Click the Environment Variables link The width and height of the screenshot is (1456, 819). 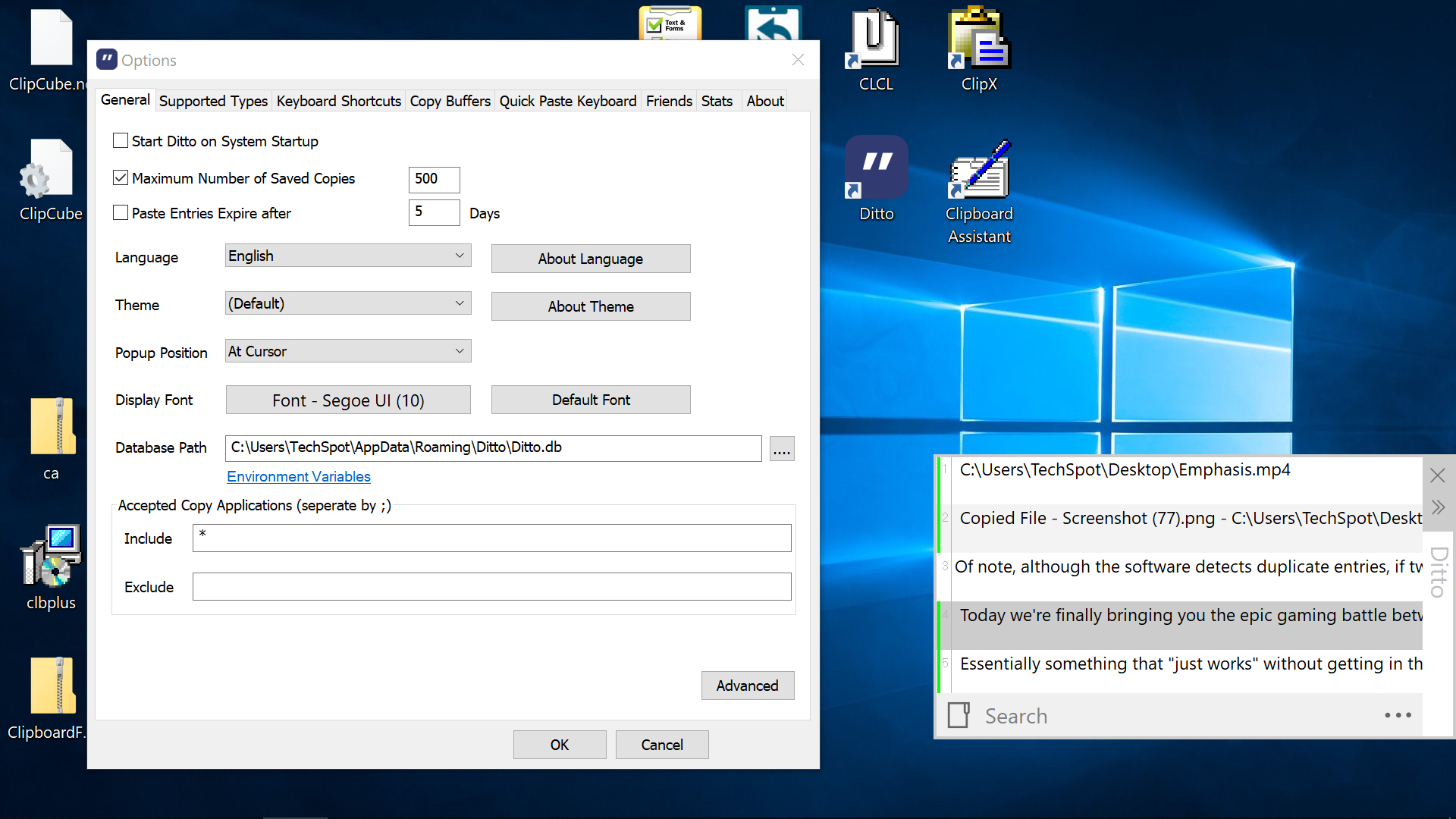[298, 476]
